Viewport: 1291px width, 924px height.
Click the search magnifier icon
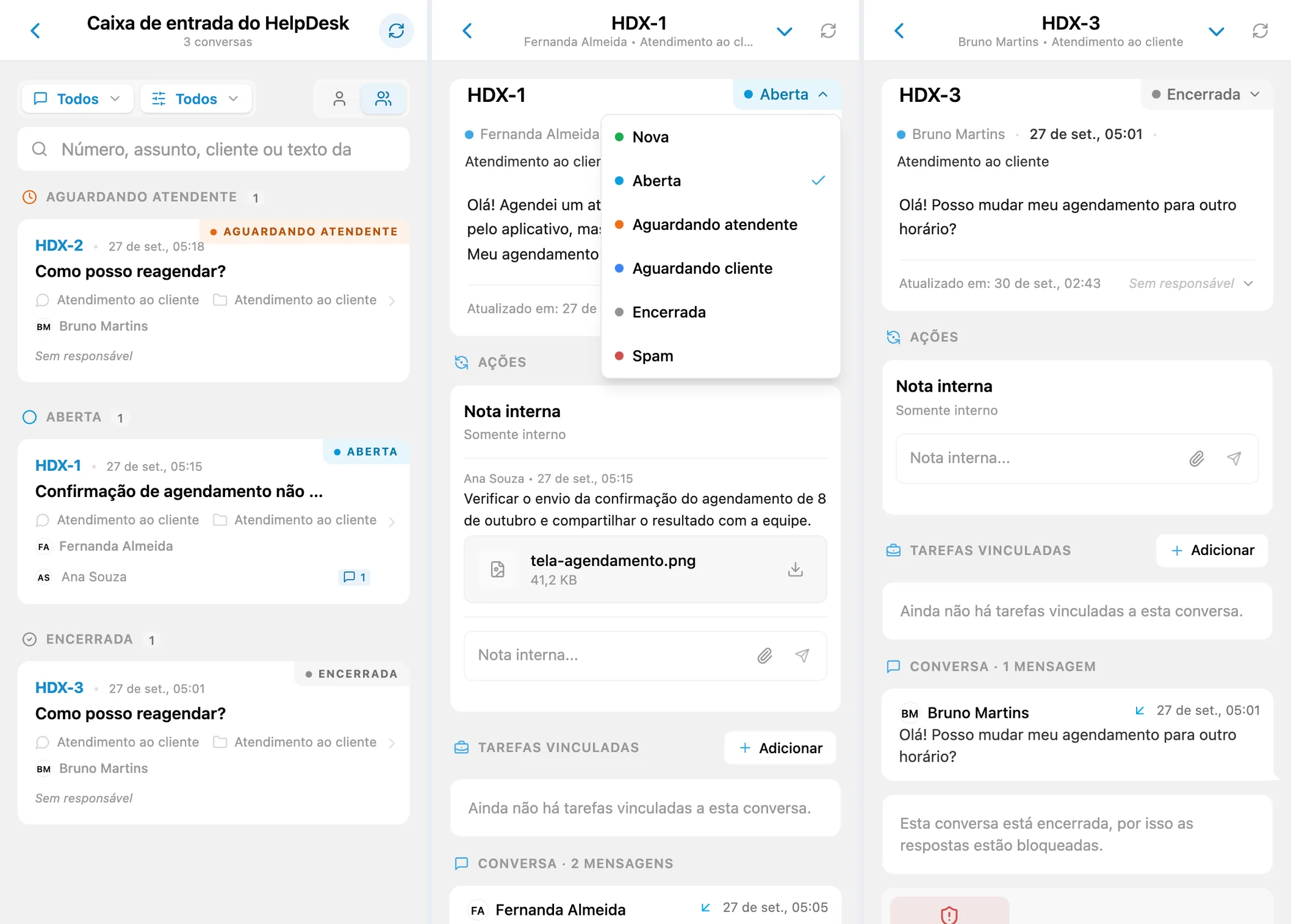(x=40, y=149)
